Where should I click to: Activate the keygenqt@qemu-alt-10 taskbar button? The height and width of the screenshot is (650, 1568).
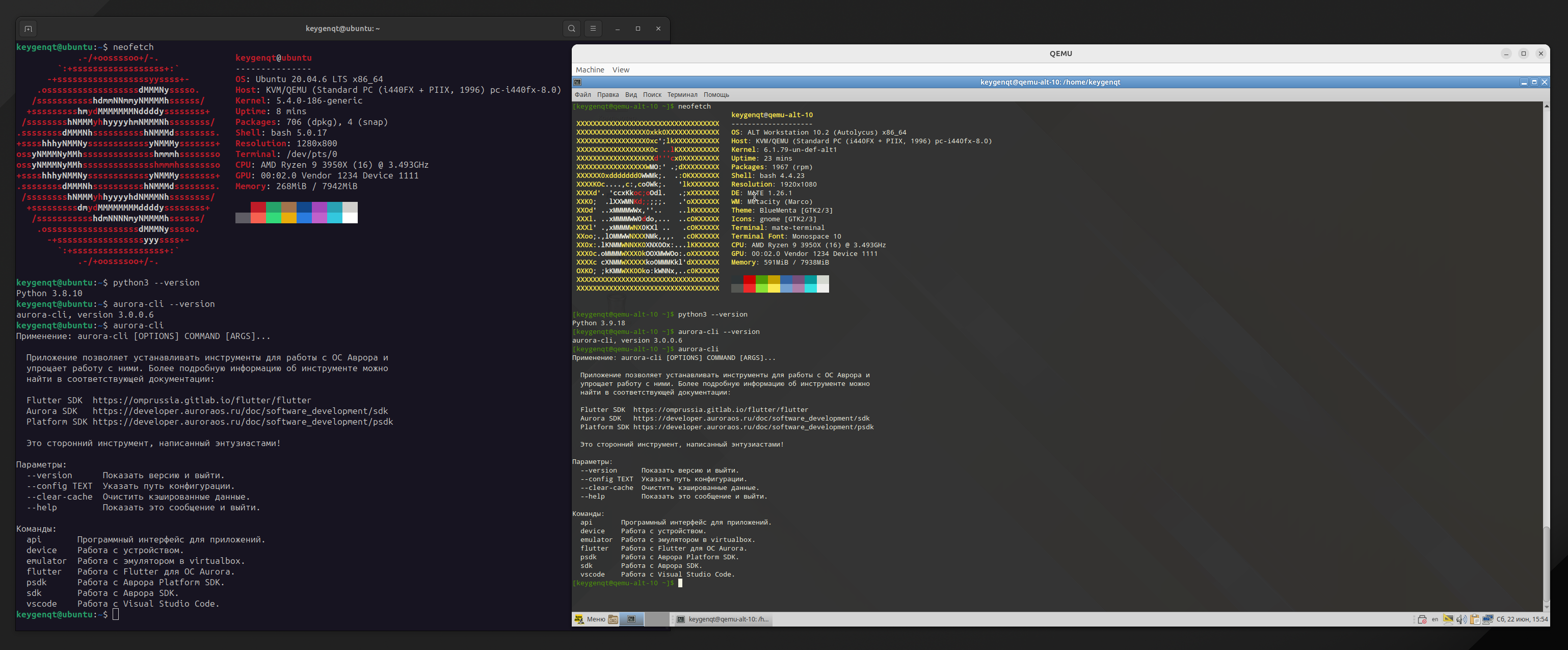coord(723,619)
